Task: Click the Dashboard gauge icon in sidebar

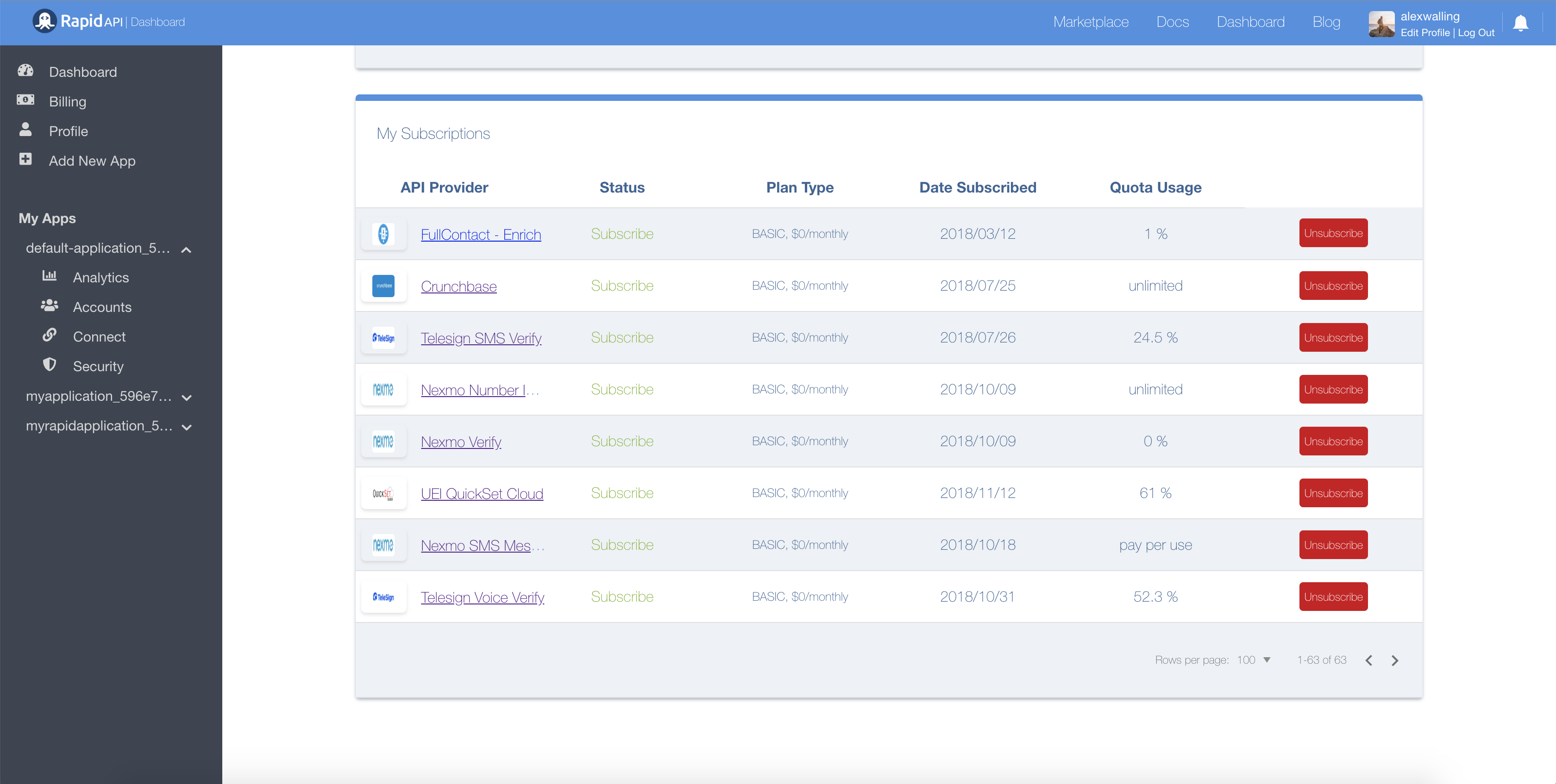Action: (25, 71)
